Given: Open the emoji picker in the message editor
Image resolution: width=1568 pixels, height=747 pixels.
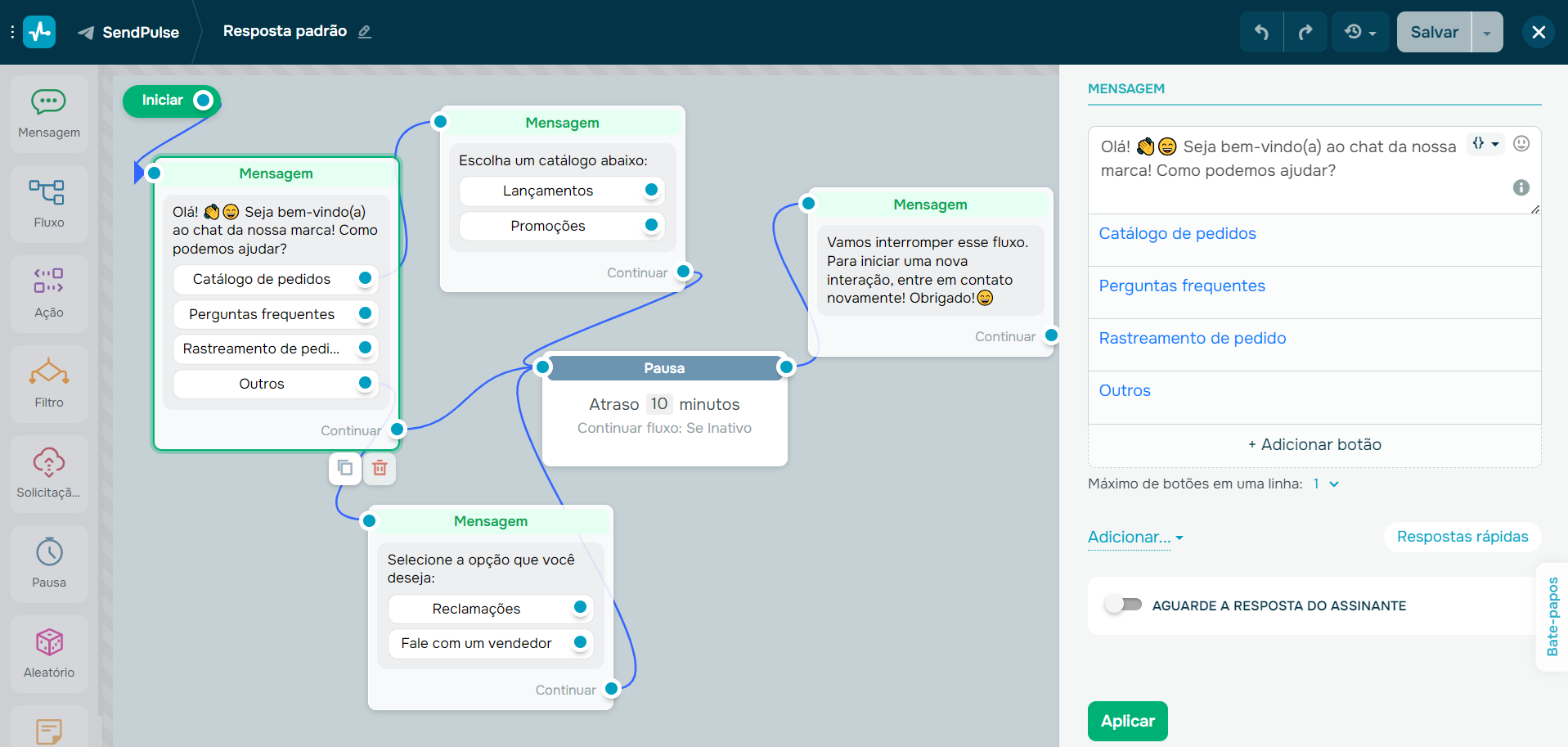Looking at the screenshot, I should coord(1521,143).
